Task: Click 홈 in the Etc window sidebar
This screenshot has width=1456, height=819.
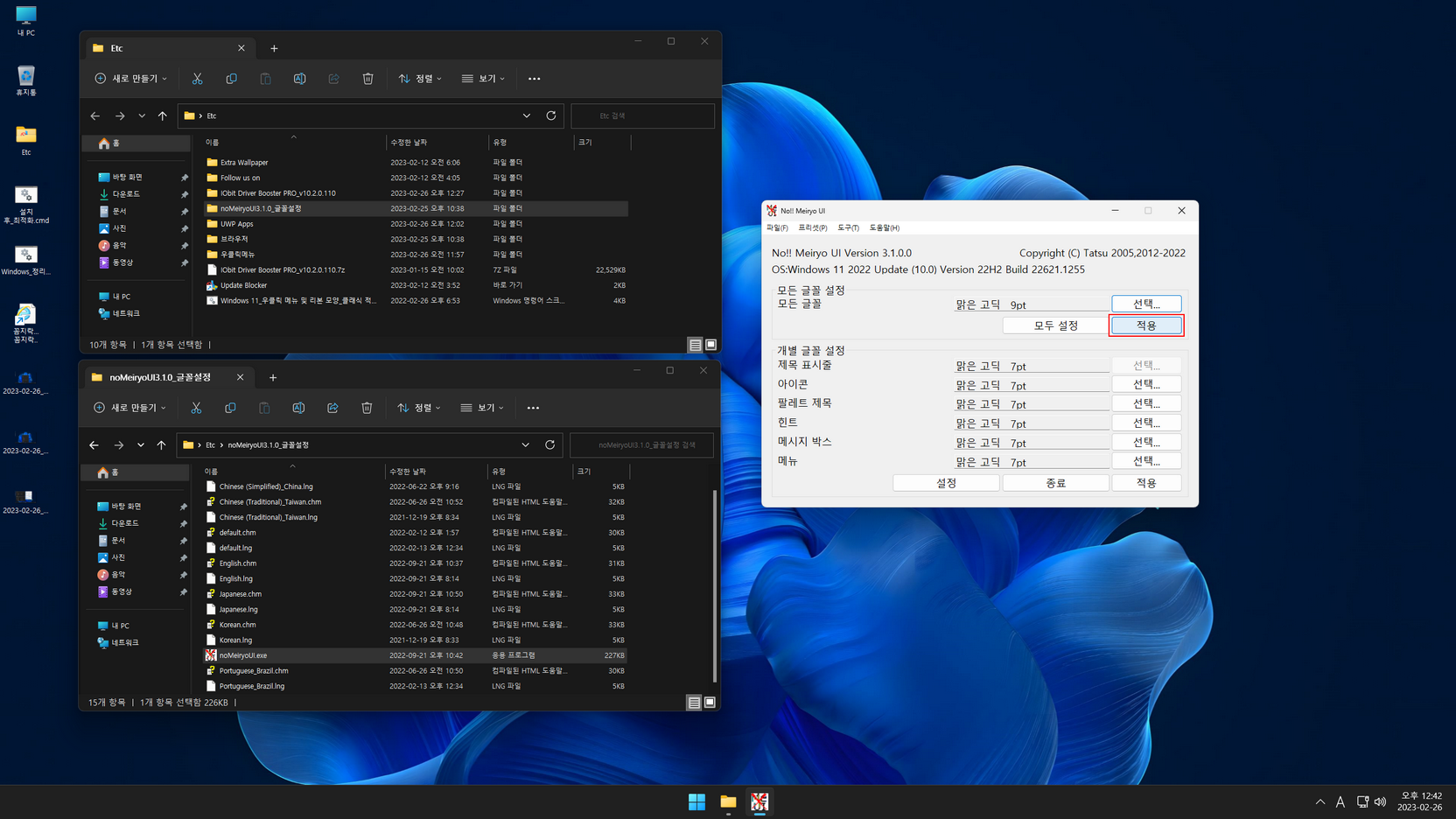Action: [x=136, y=143]
